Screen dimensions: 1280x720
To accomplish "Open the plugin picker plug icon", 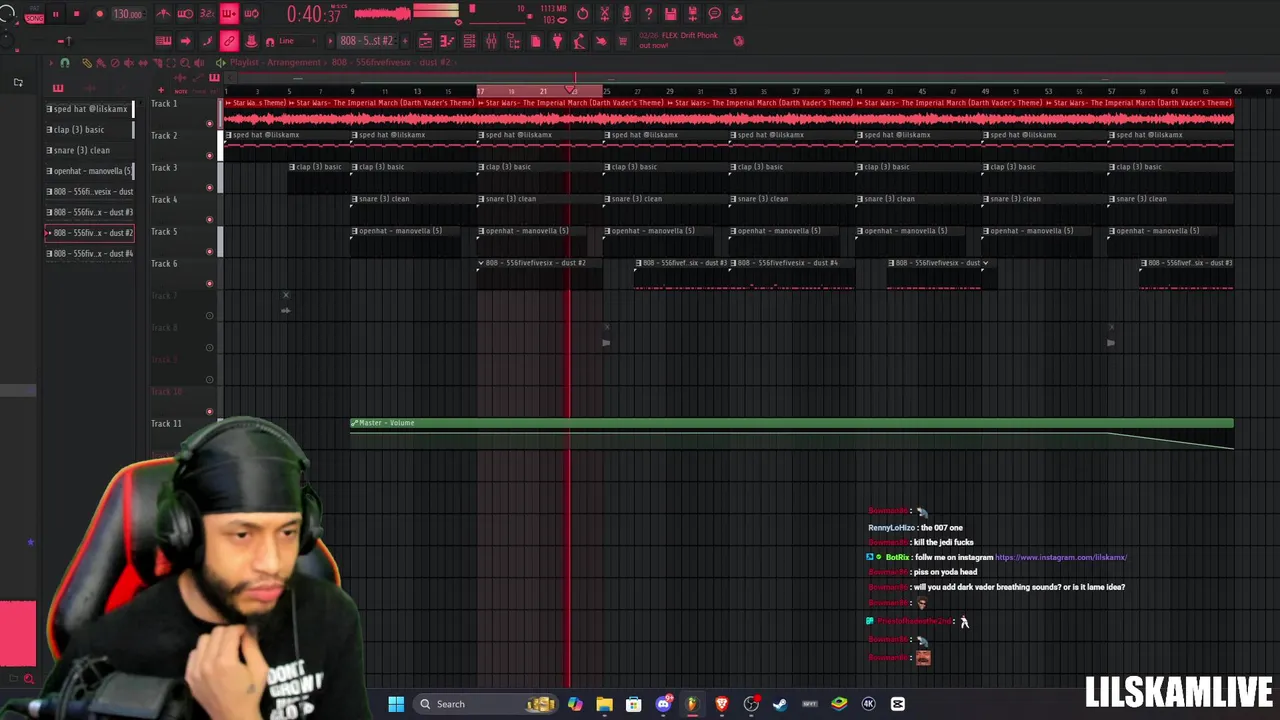I will (557, 41).
